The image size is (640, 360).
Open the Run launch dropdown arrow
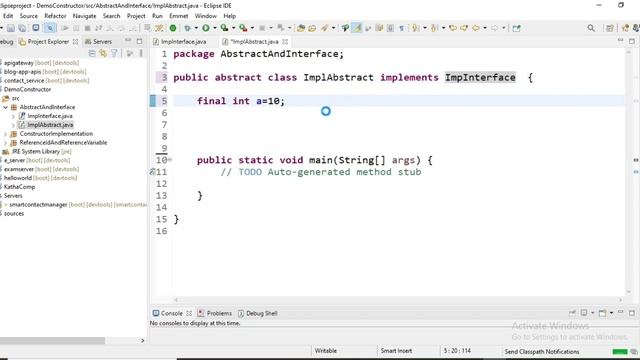[x=215, y=28]
